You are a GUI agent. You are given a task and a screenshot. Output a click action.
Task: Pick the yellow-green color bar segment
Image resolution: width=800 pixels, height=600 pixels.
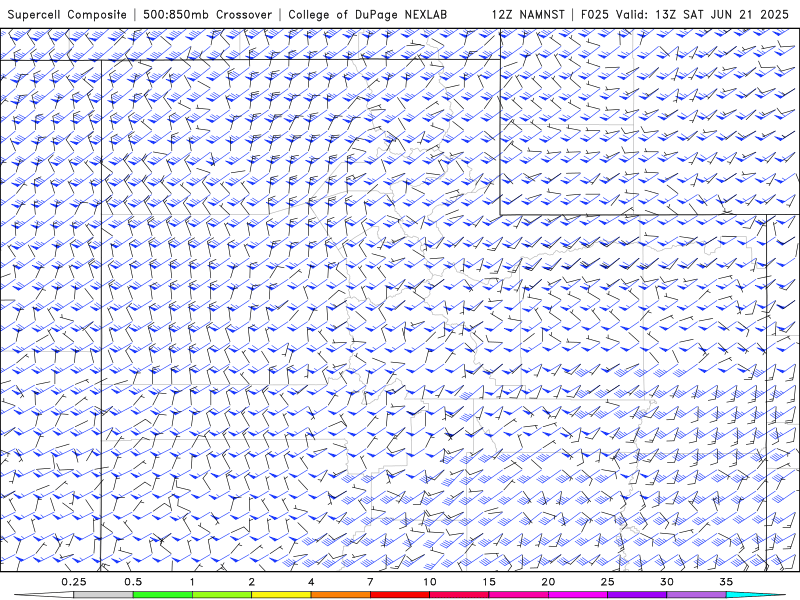pyautogui.click(x=222, y=595)
